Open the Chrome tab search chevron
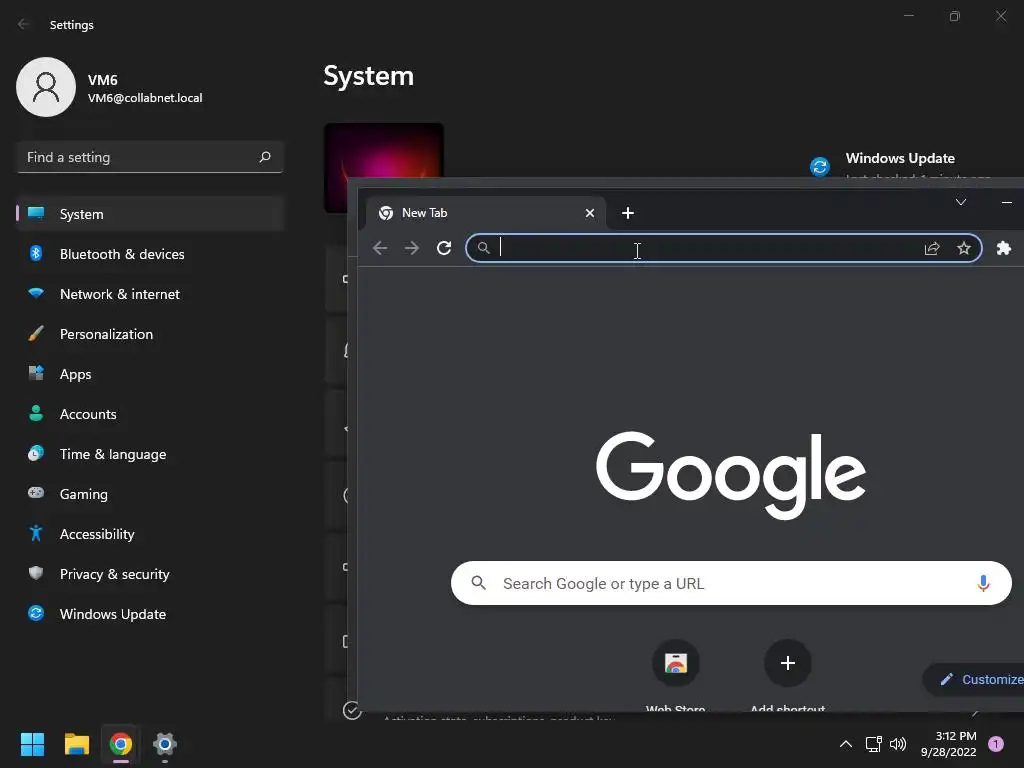The image size is (1024, 768). pos(961,202)
